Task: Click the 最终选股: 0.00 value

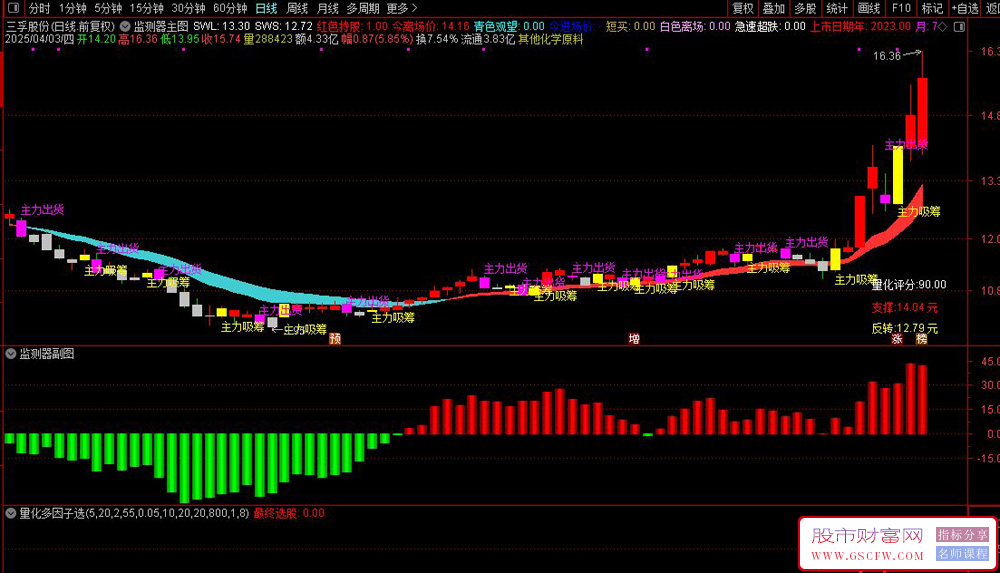Action: tap(289, 513)
